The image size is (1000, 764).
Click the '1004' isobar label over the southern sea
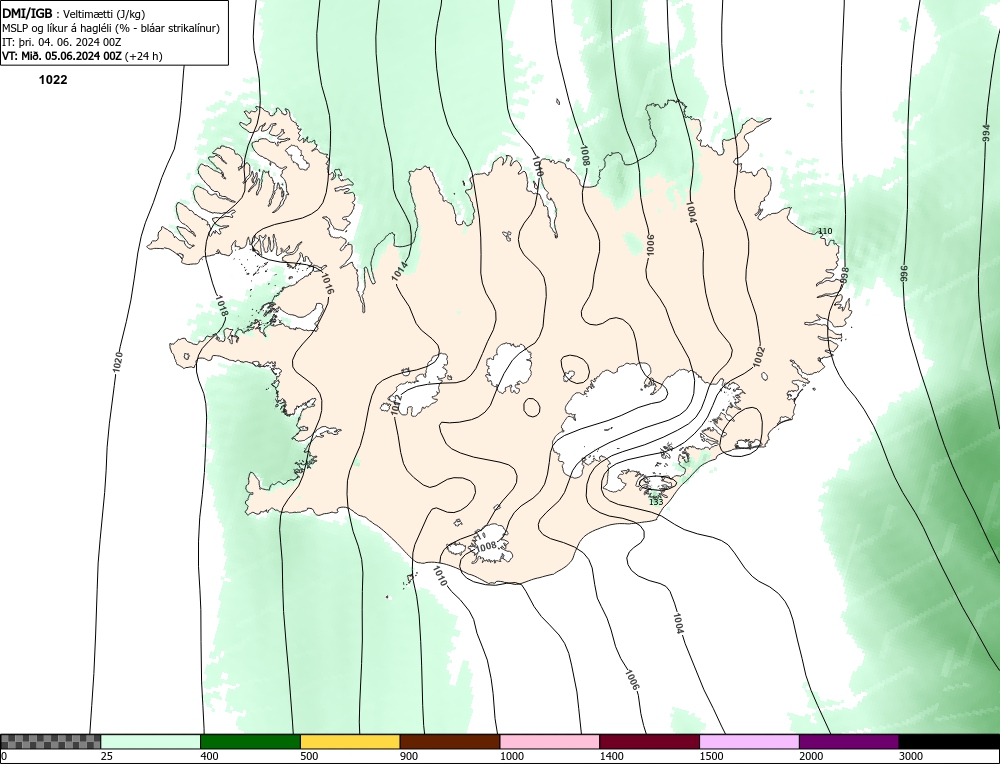click(x=678, y=622)
